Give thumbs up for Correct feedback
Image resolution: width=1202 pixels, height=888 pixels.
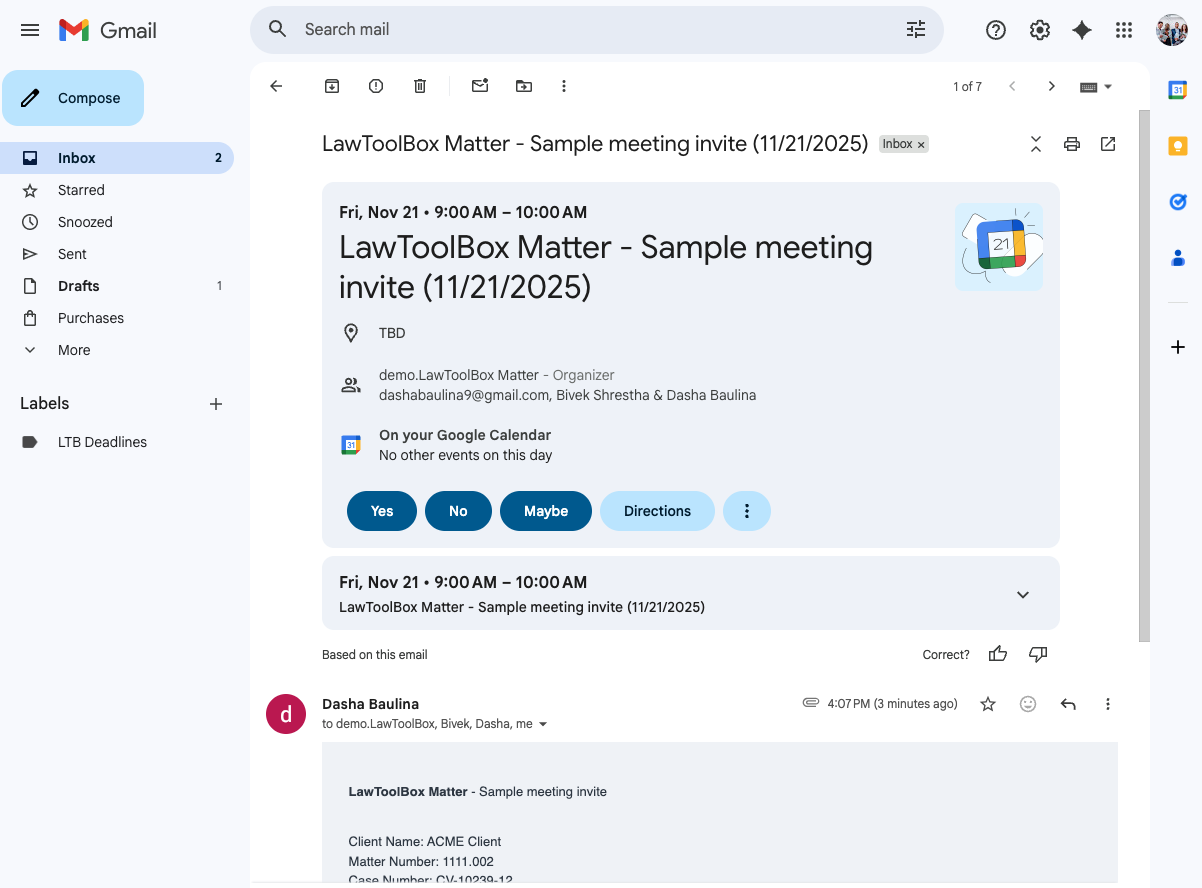click(x=998, y=654)
